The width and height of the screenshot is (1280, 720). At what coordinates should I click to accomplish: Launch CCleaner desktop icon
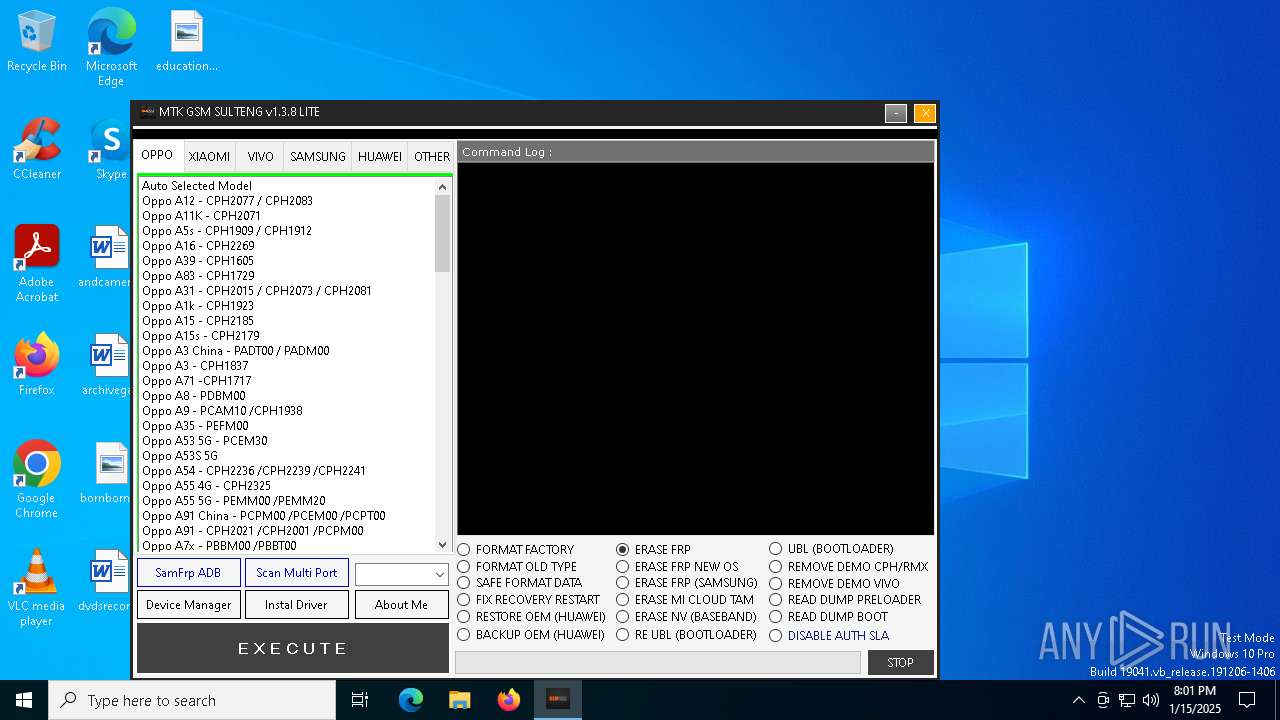coord(37,150)
